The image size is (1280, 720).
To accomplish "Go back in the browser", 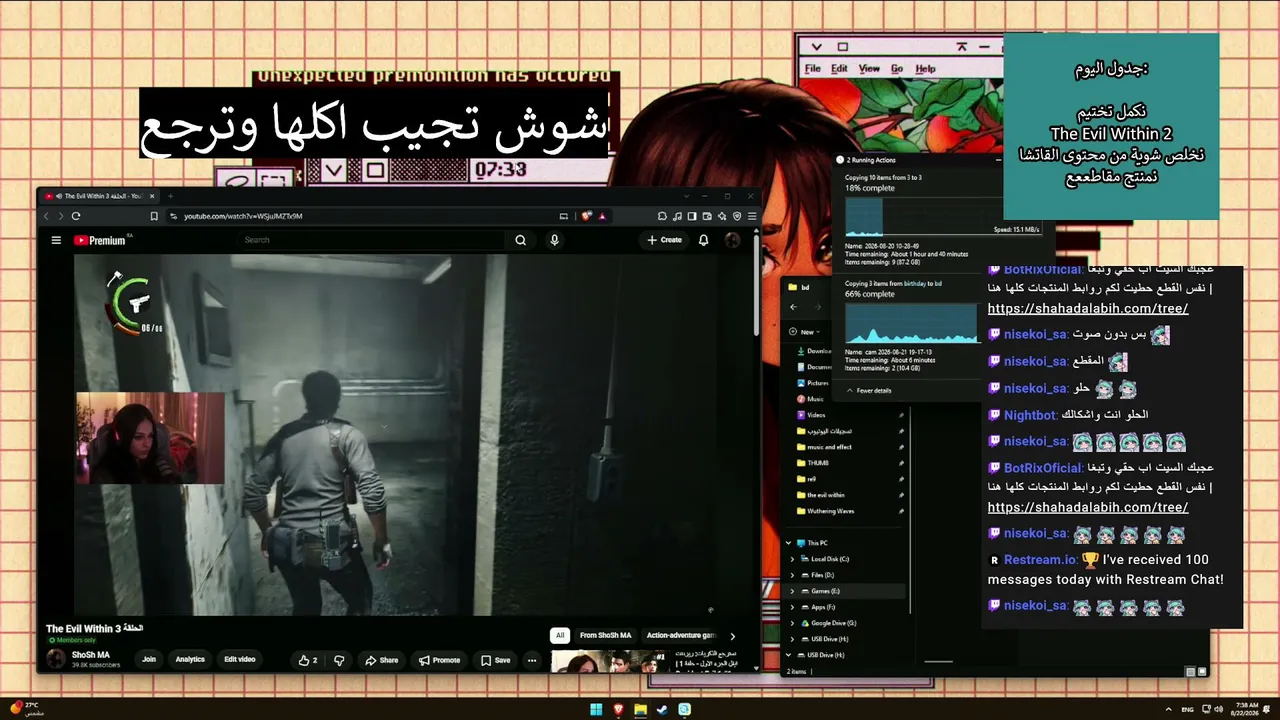I will pyautogui.click(x=46, y=216).
